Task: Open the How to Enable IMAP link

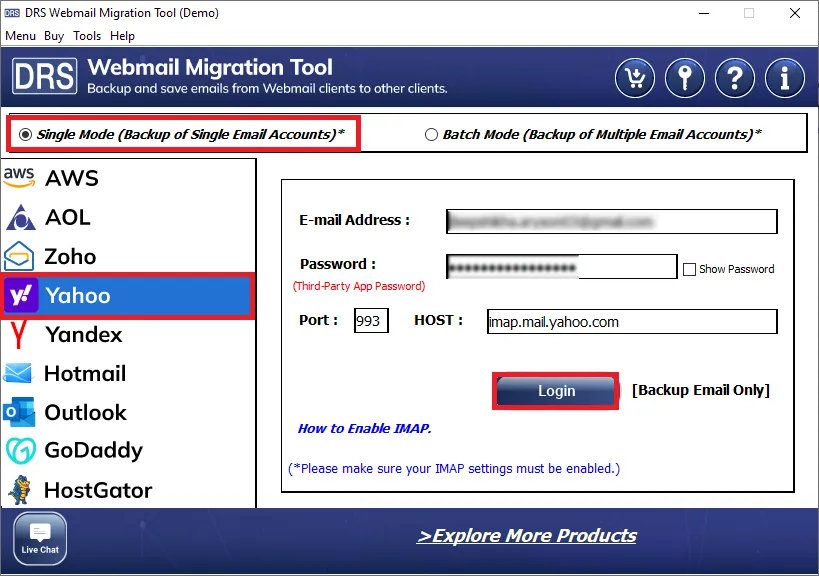Action: click(x=365, y=429)
